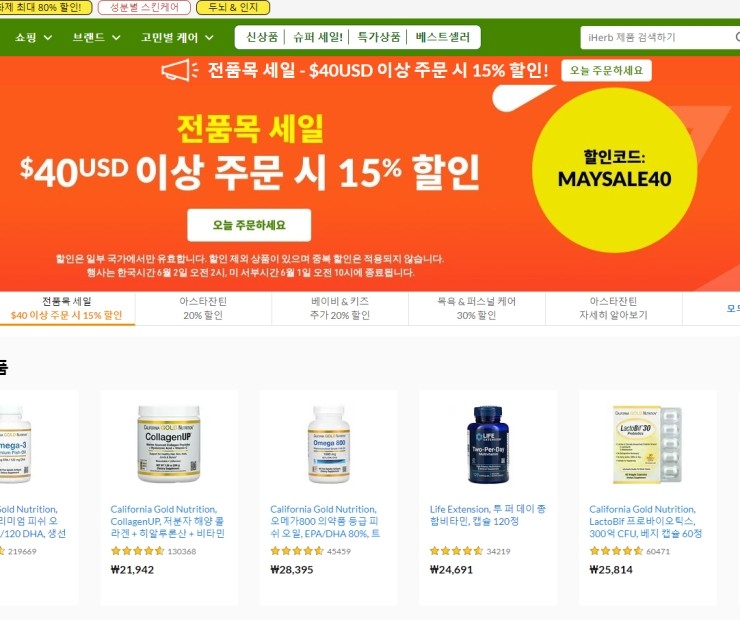Click the Two-Per-Day star rating
Screen dimensions: 740x620
[x=456, y=551]
